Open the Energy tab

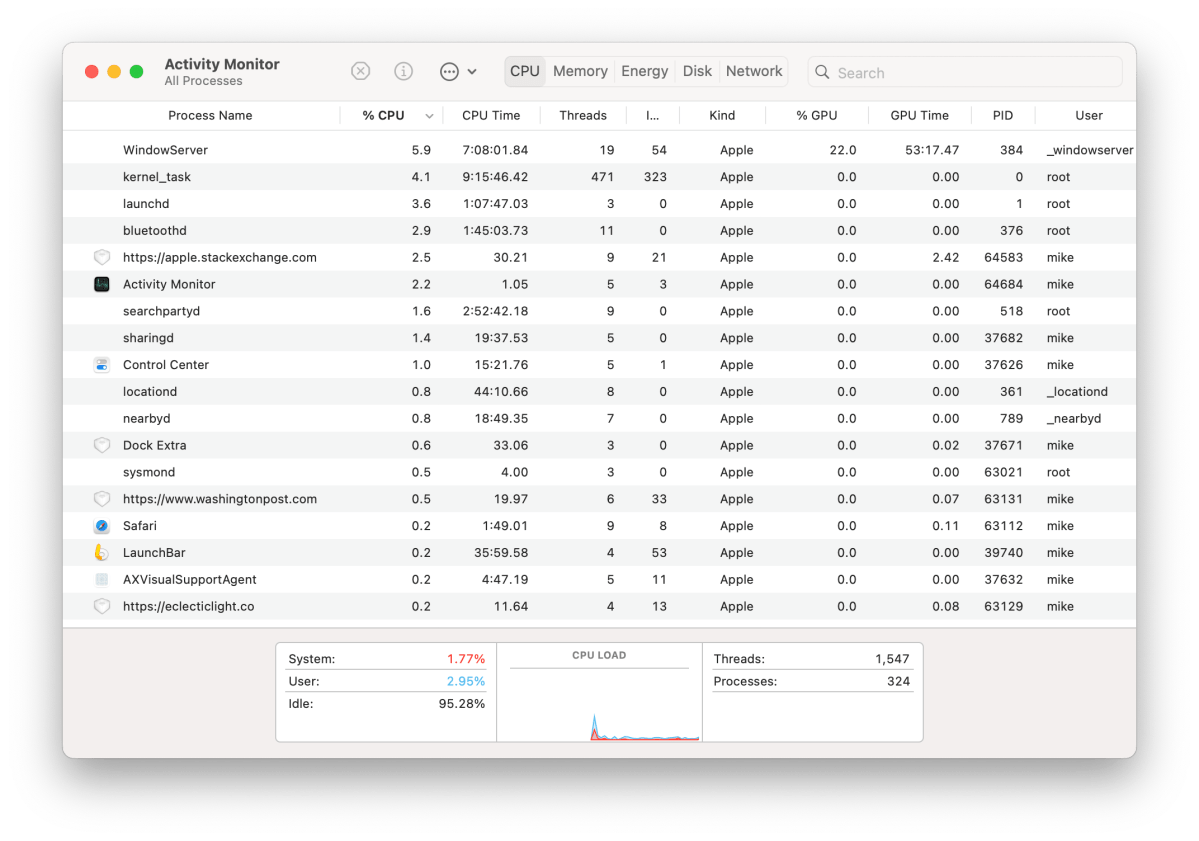[x=645, y=71]
